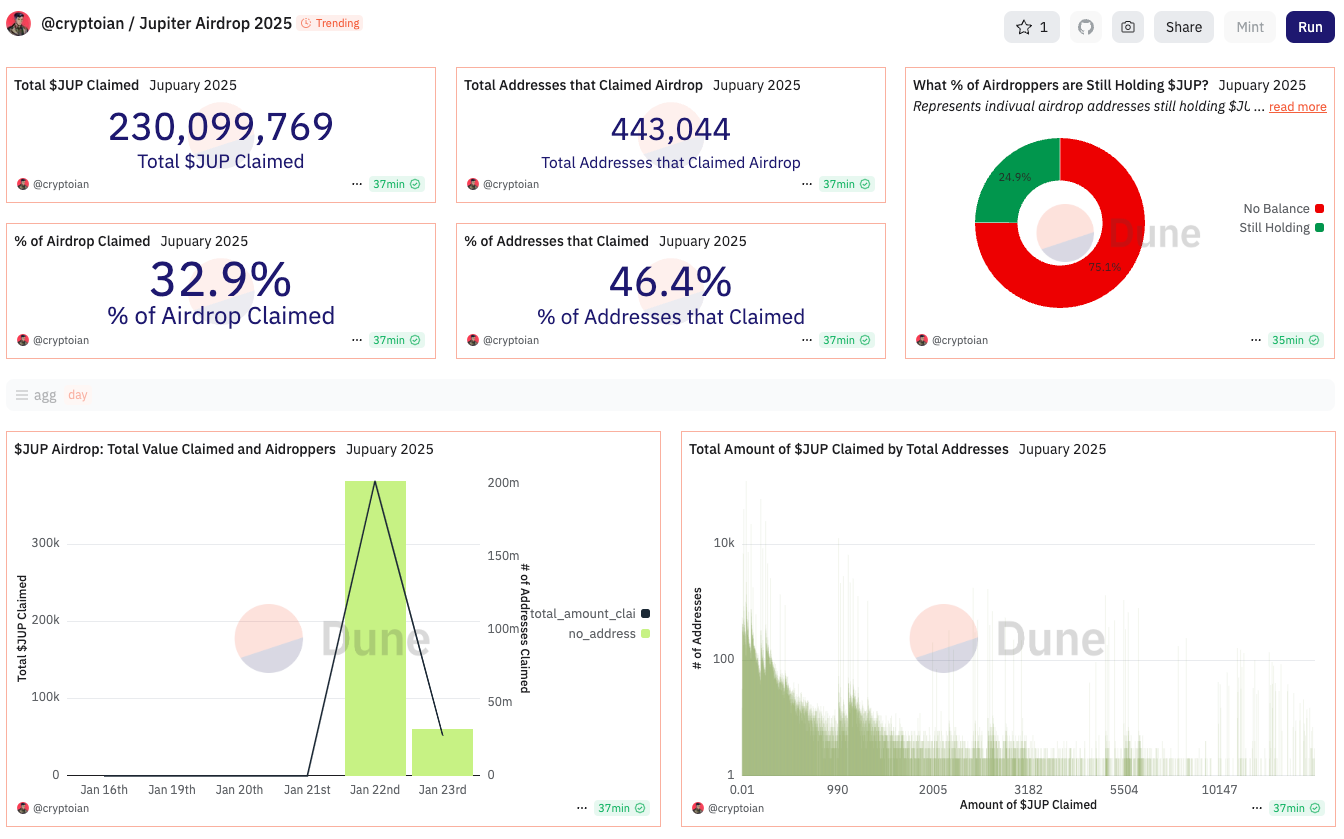Image resolution: width=1344 pixels, height=839 pixels.
Task: Open more options on Claimed by Total Addresses card
Action: point(1257,808)
